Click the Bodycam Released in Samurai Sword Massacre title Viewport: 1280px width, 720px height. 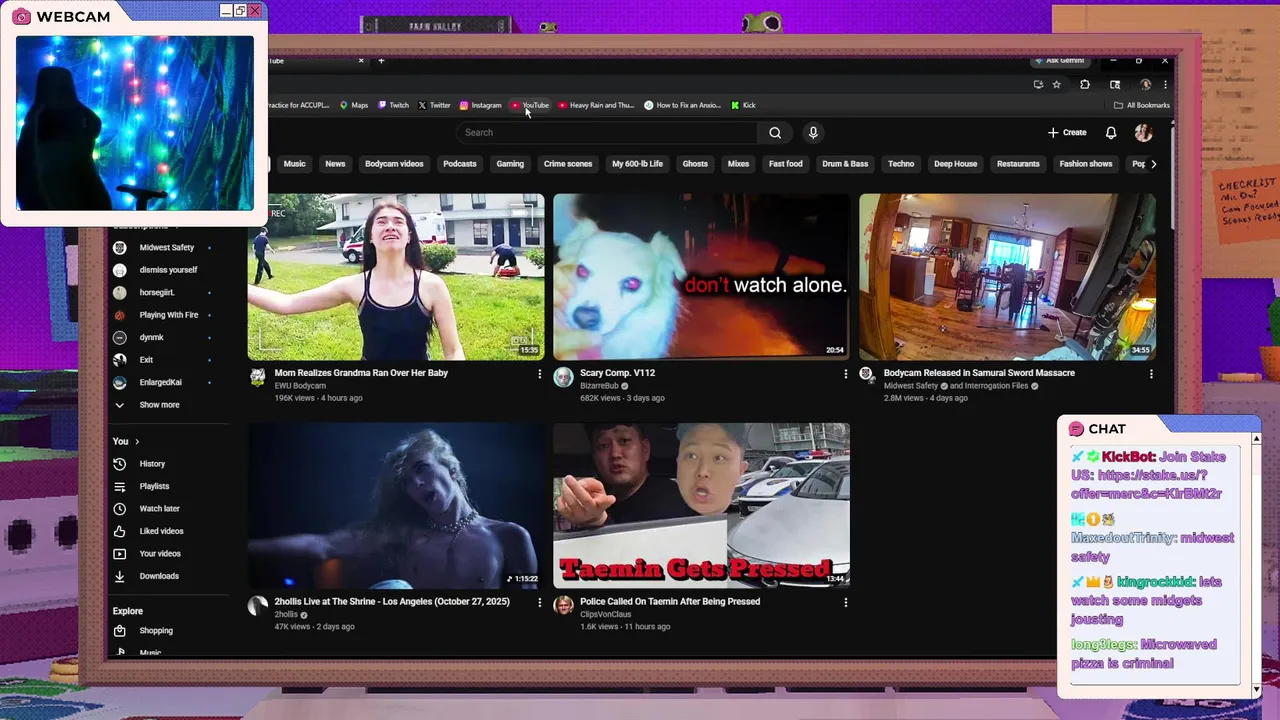coord(979,373)
